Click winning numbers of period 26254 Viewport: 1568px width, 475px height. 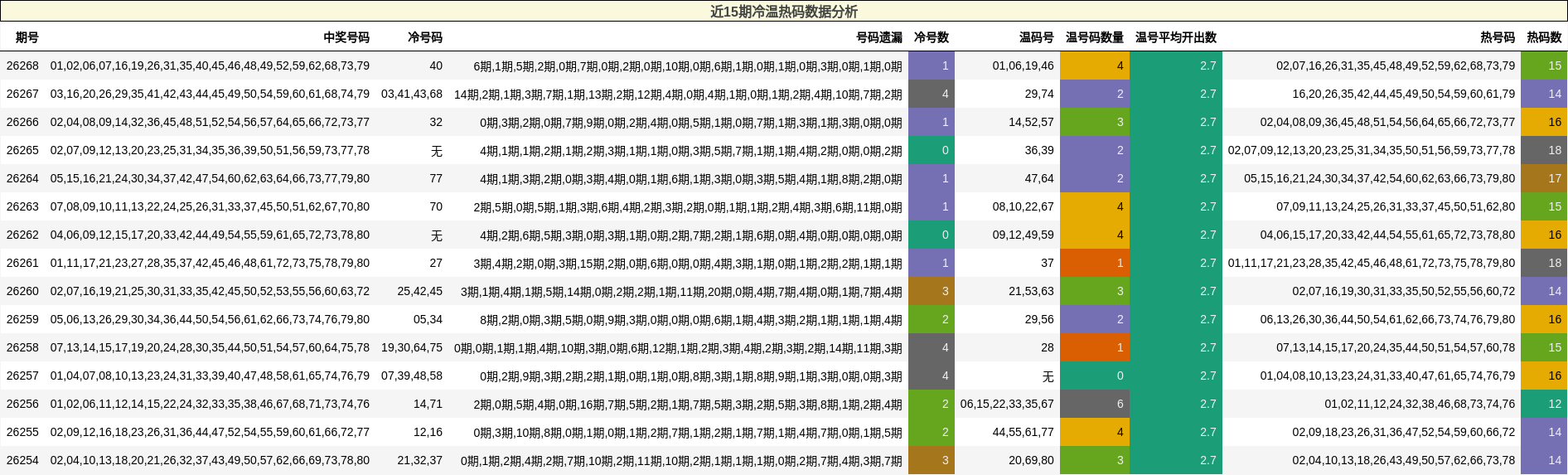(x=210, y=460)
